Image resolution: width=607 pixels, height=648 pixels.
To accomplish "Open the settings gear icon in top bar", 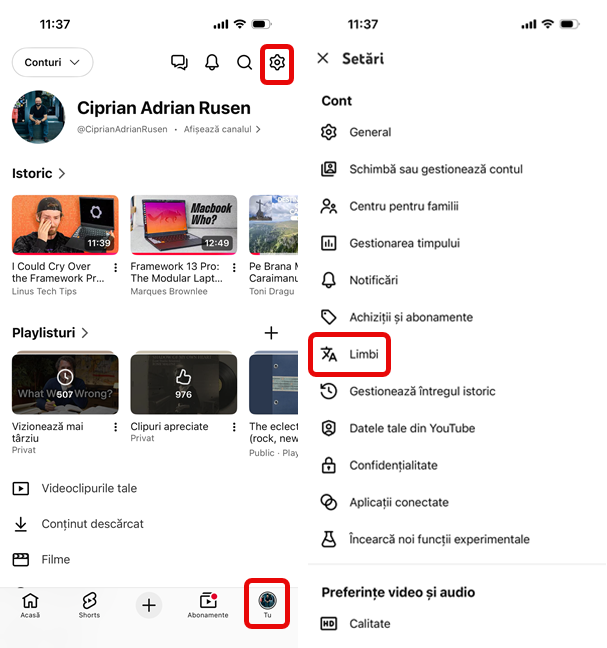I will pos(277,62).
